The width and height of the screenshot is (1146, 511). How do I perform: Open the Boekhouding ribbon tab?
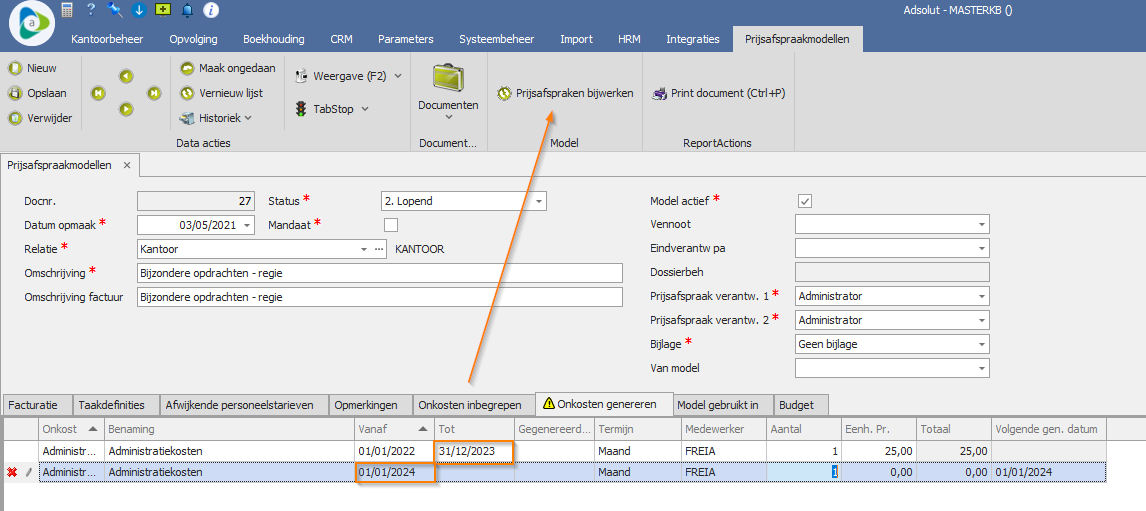[273, 39]
